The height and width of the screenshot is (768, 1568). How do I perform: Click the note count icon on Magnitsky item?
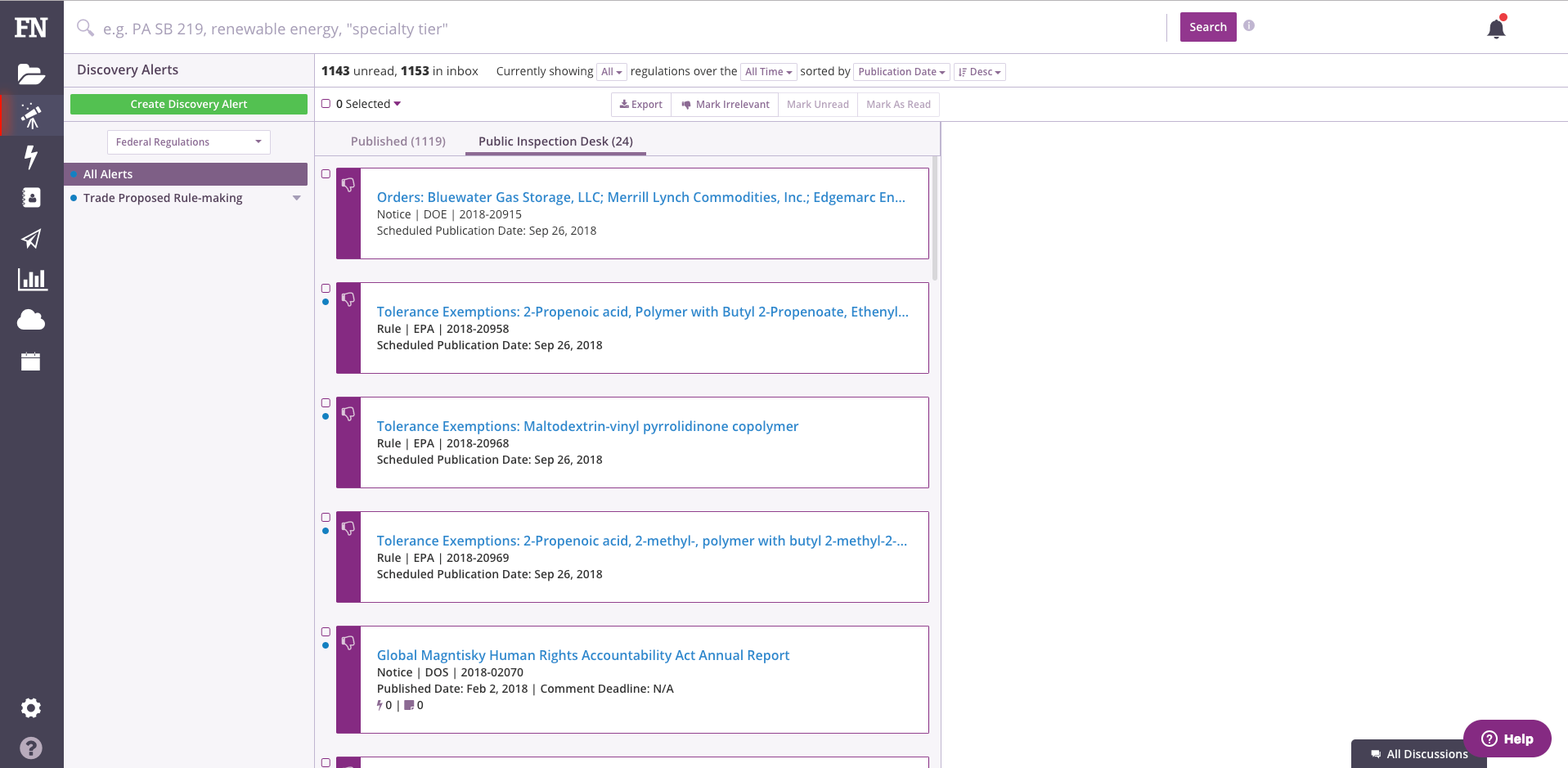pyautogui.click(x=409, y=705)
